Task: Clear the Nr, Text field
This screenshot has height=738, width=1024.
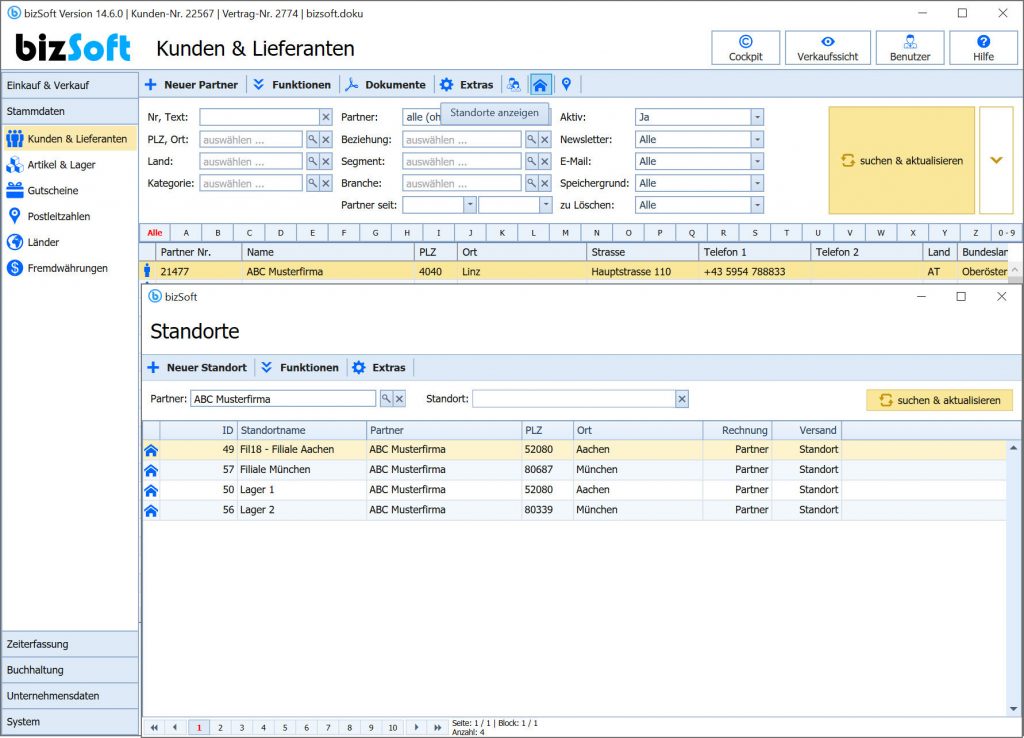Action: coord(326,117)
